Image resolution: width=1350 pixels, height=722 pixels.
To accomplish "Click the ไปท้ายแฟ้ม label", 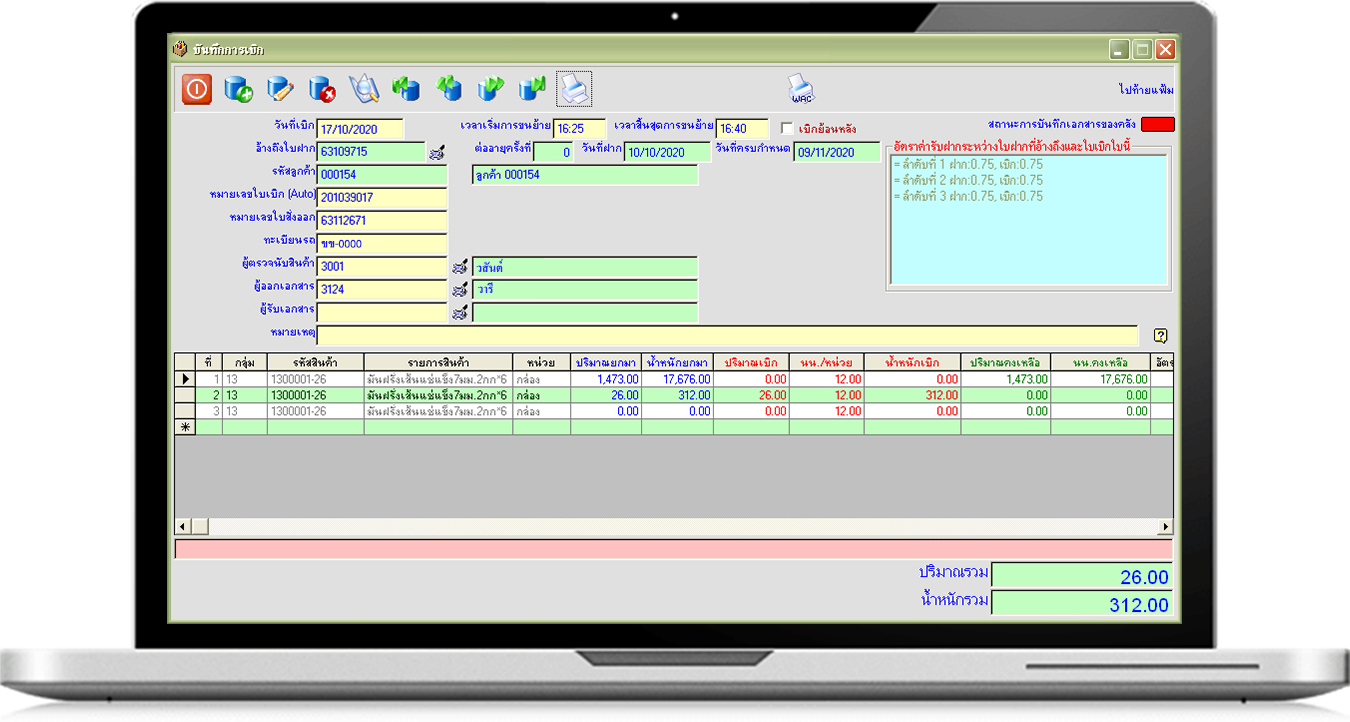I will pyautogui.click(x=1146, y=90).
